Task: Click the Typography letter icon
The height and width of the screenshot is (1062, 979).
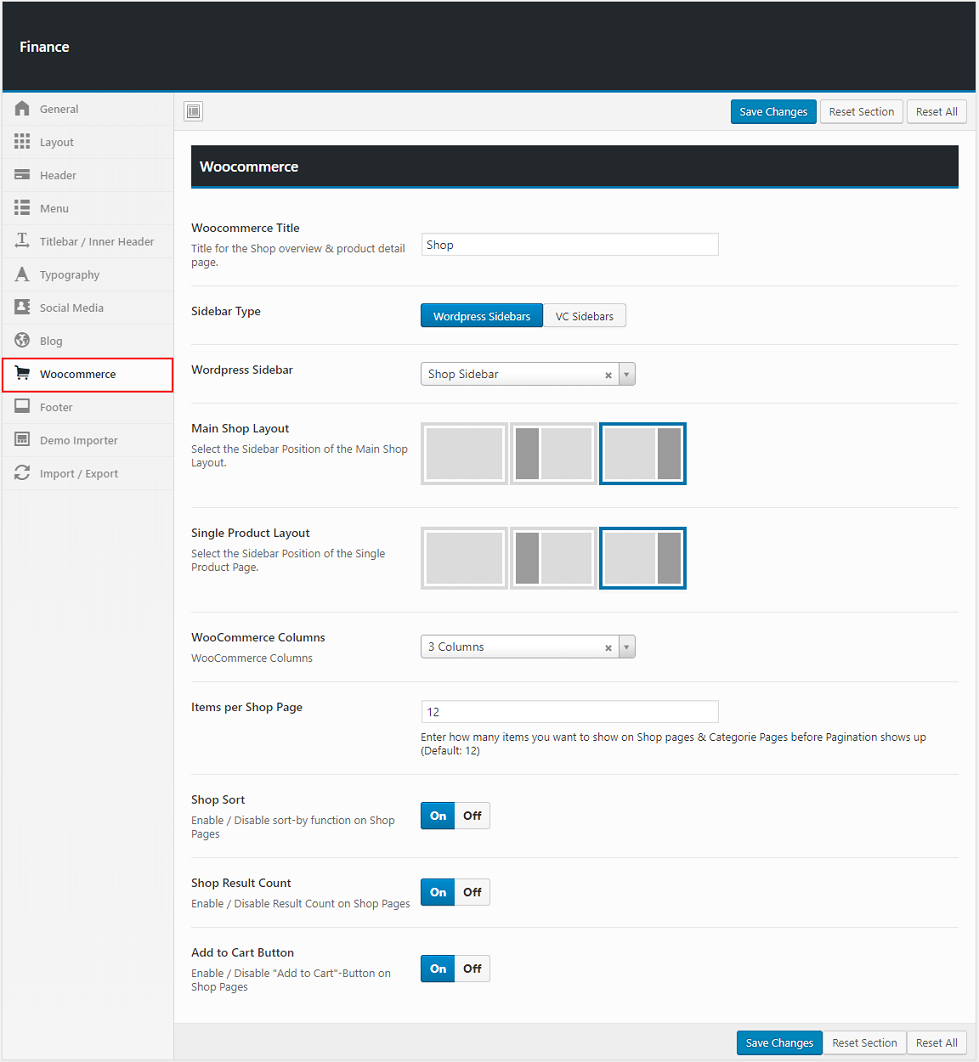Action: [22, 274]
